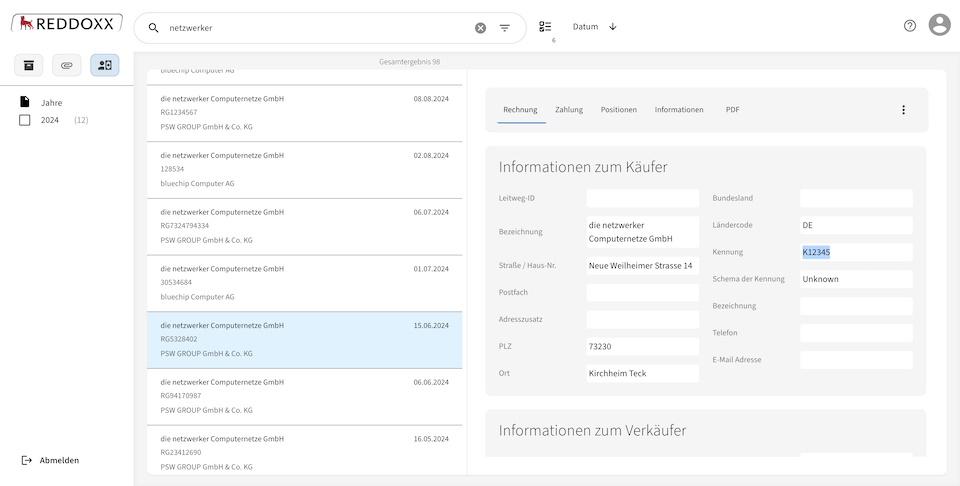Check the 2024 year filter

coord(24,121)
